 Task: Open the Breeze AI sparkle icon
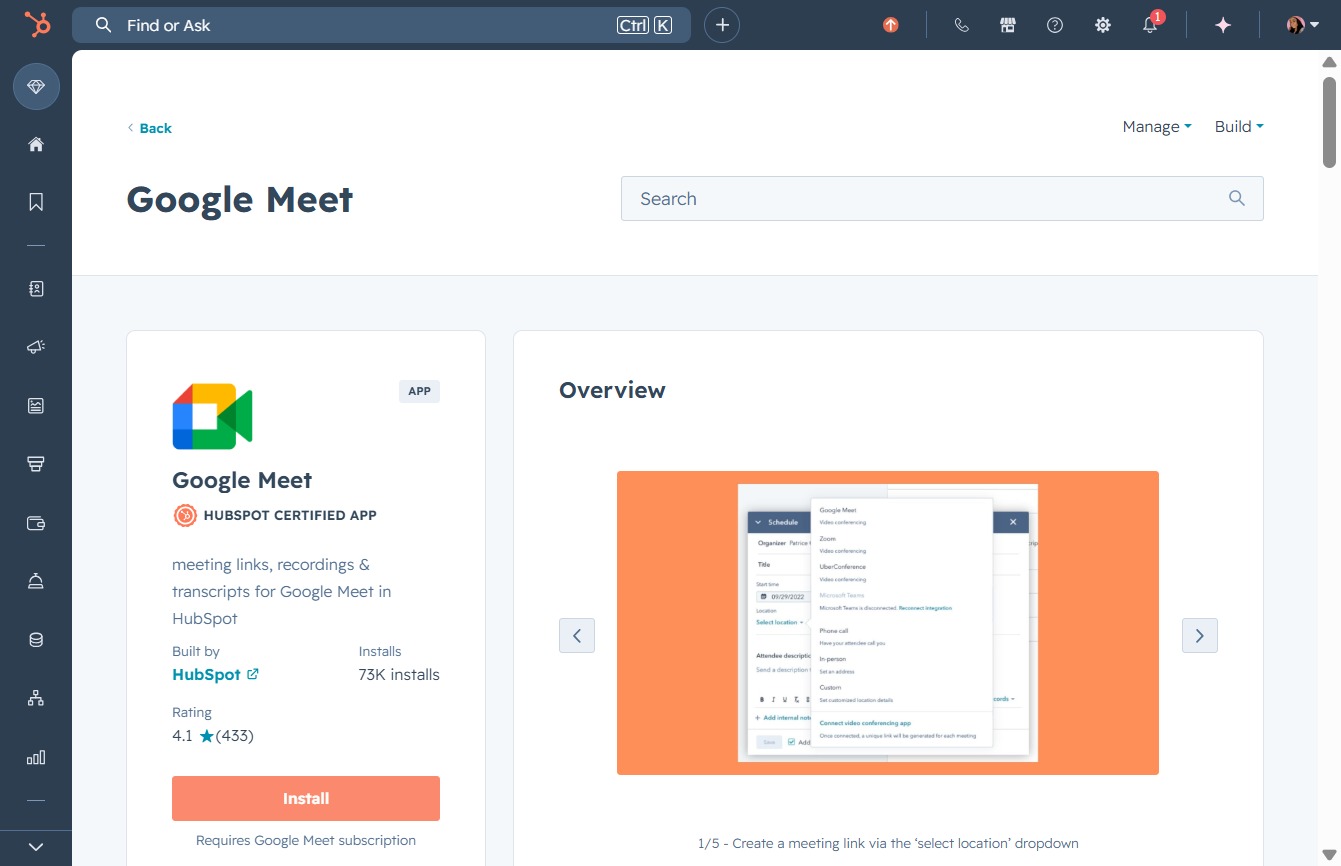[x=1223, y=25]
